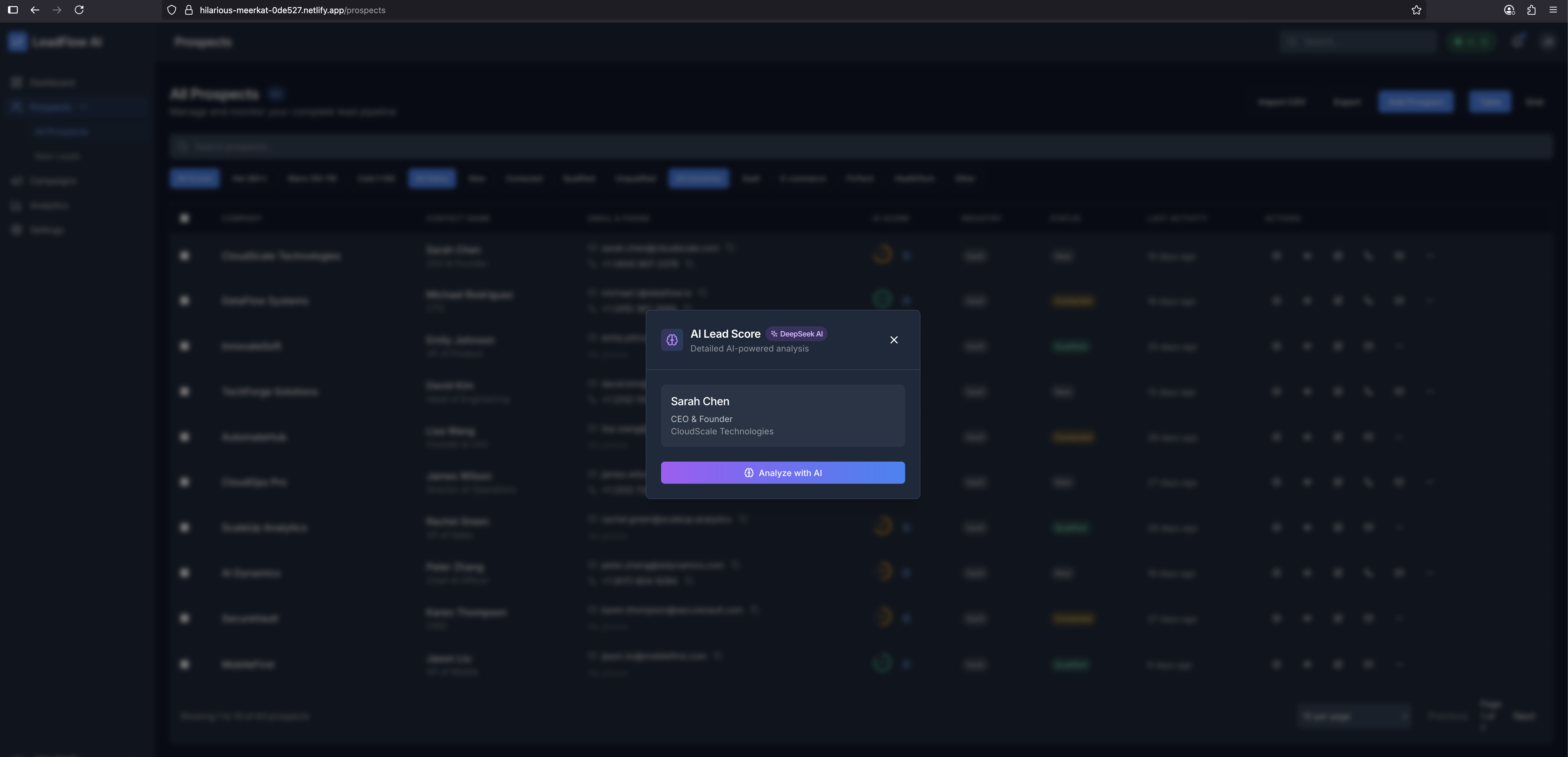The width and height of the screenshot is (1568, 757).
Task: Check the DataFlow Systems row checkbox
Action: 185,301
